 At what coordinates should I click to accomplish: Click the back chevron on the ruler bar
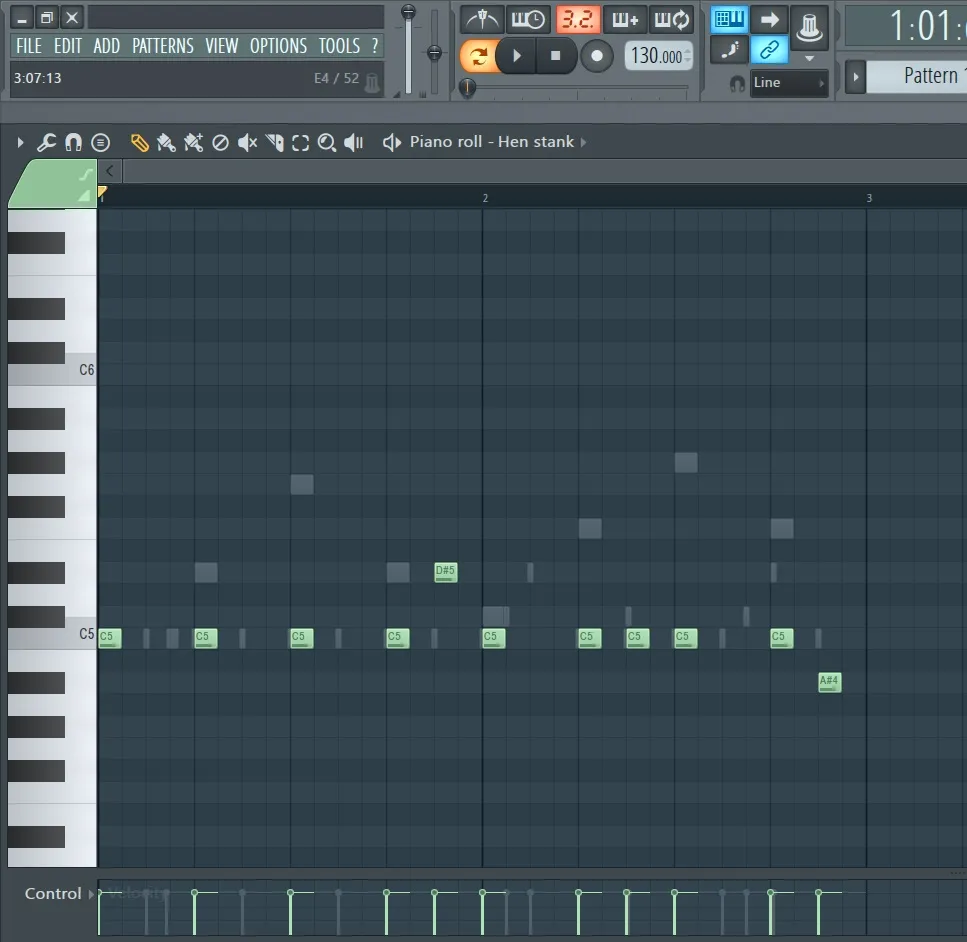[x=110, y=171]
